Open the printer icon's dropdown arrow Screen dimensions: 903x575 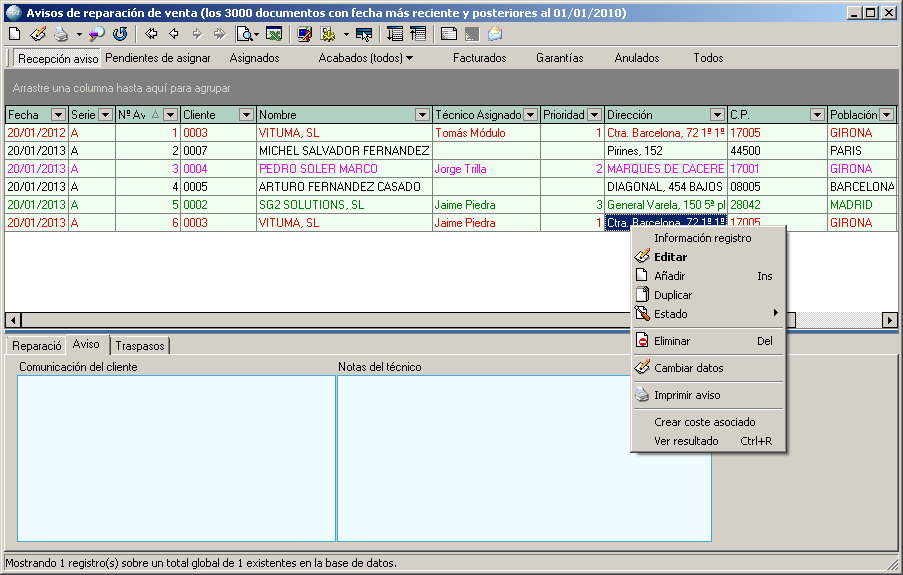[79, 35]
